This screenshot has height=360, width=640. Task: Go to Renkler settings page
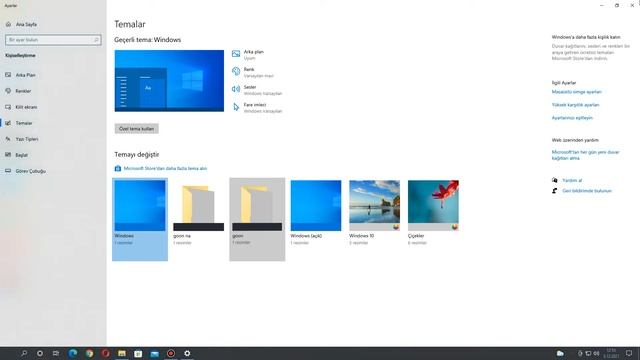[23, 91]
